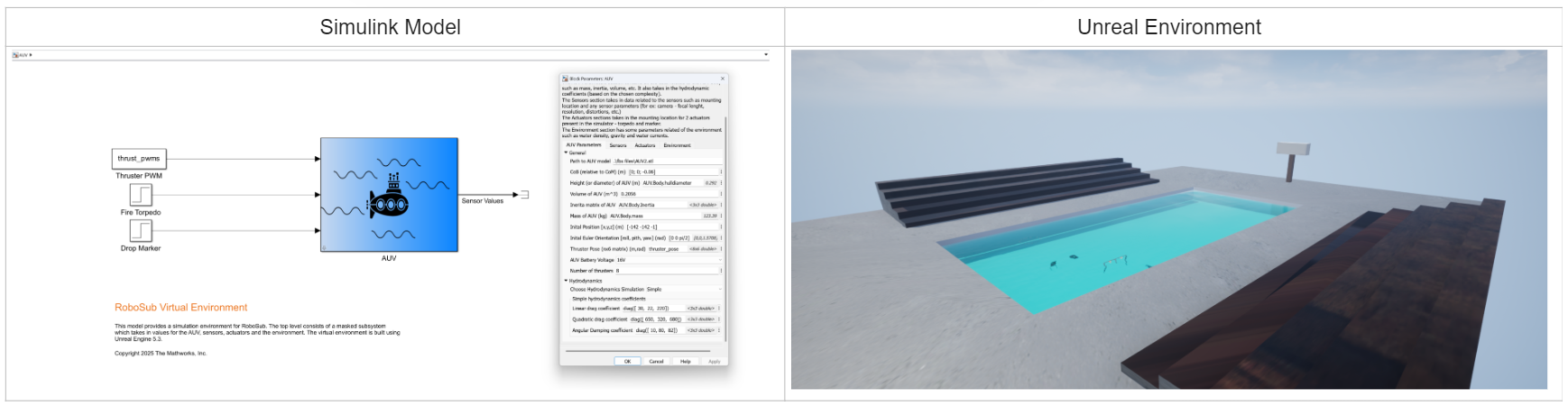
Task: Click the thrust_pwms source block
Action: tap(139, 159)
